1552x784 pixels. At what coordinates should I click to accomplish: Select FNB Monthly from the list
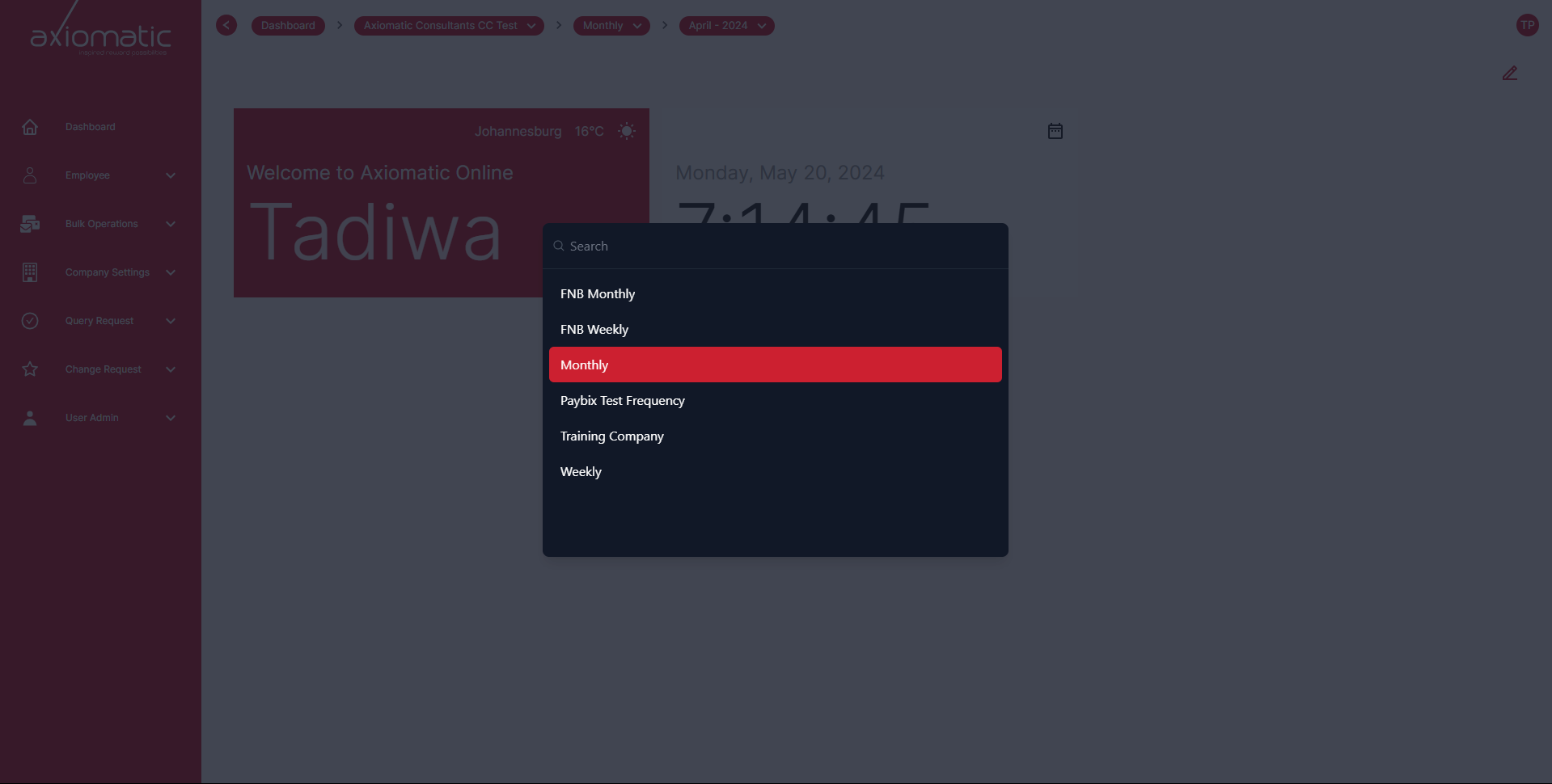click(598, 294)
